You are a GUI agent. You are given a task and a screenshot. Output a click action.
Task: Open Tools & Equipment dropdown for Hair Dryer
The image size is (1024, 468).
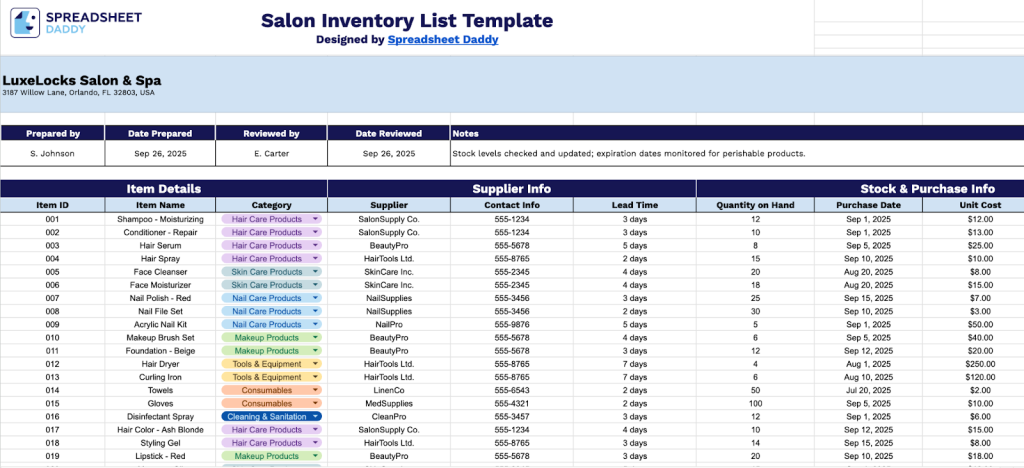316,364
